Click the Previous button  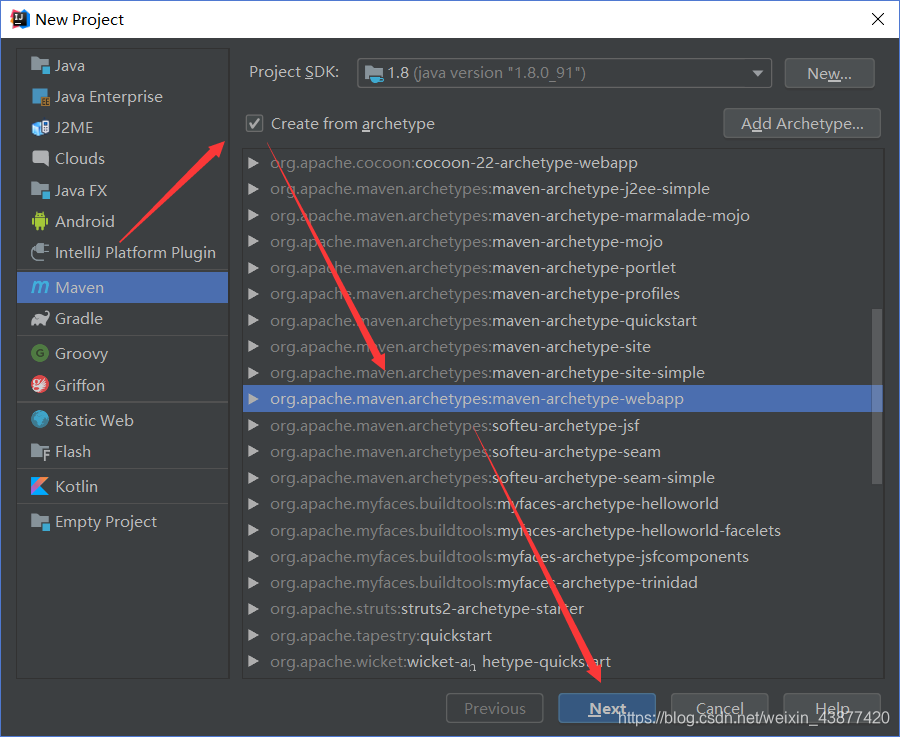(x=495, y=708)
